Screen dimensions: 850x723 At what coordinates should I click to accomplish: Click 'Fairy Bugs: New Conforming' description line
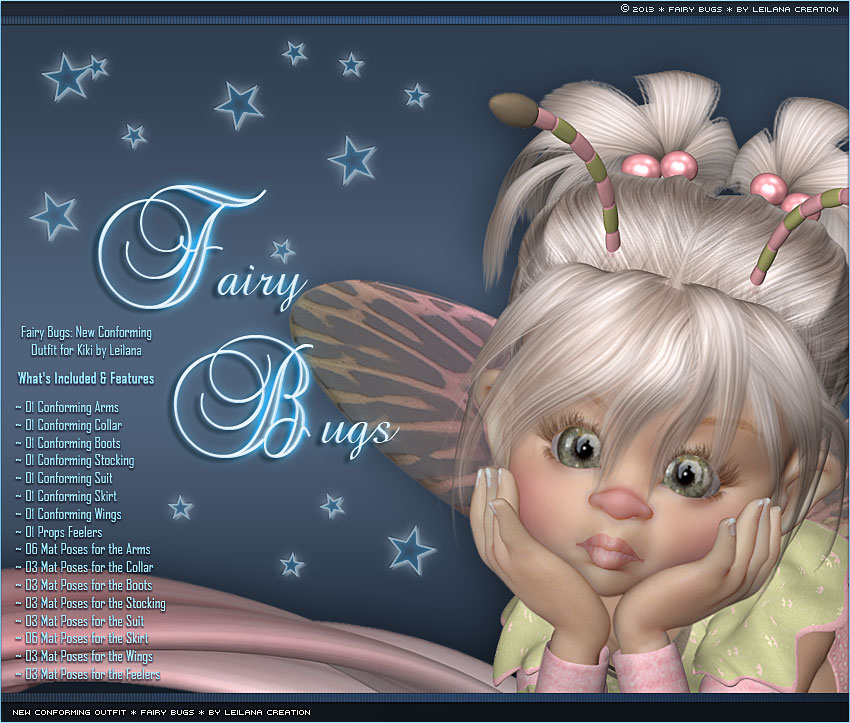[x=86, y=332]
